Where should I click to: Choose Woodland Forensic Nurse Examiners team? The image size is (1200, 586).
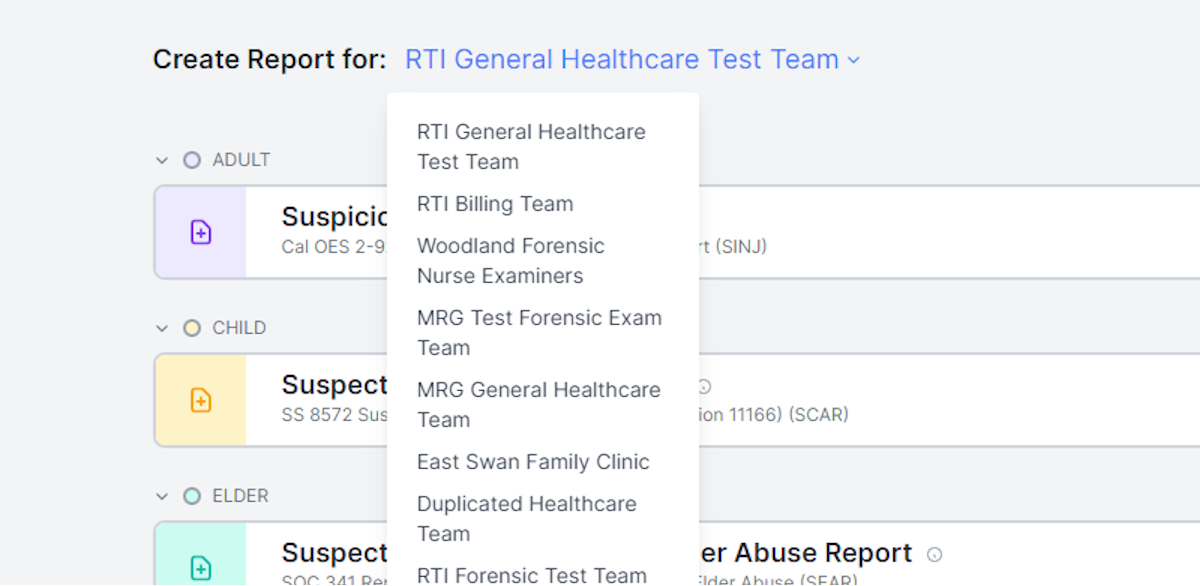543,261
